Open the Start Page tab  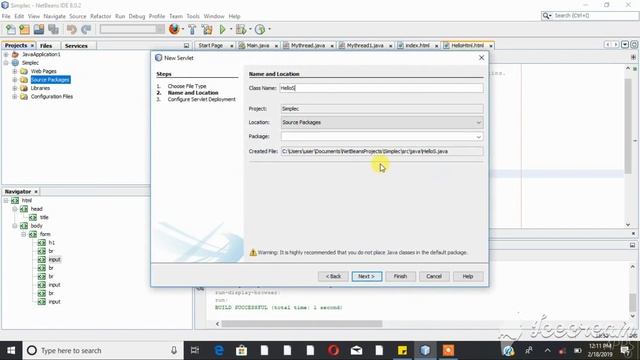point(211,45)
